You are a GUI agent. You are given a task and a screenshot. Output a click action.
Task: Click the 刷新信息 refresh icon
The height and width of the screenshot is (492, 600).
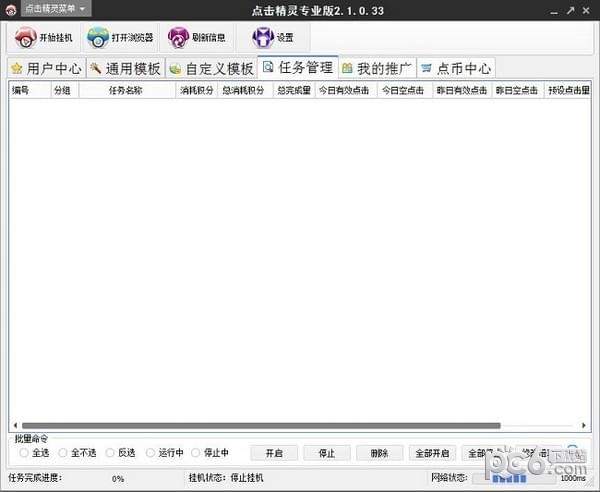click(179, 38)
